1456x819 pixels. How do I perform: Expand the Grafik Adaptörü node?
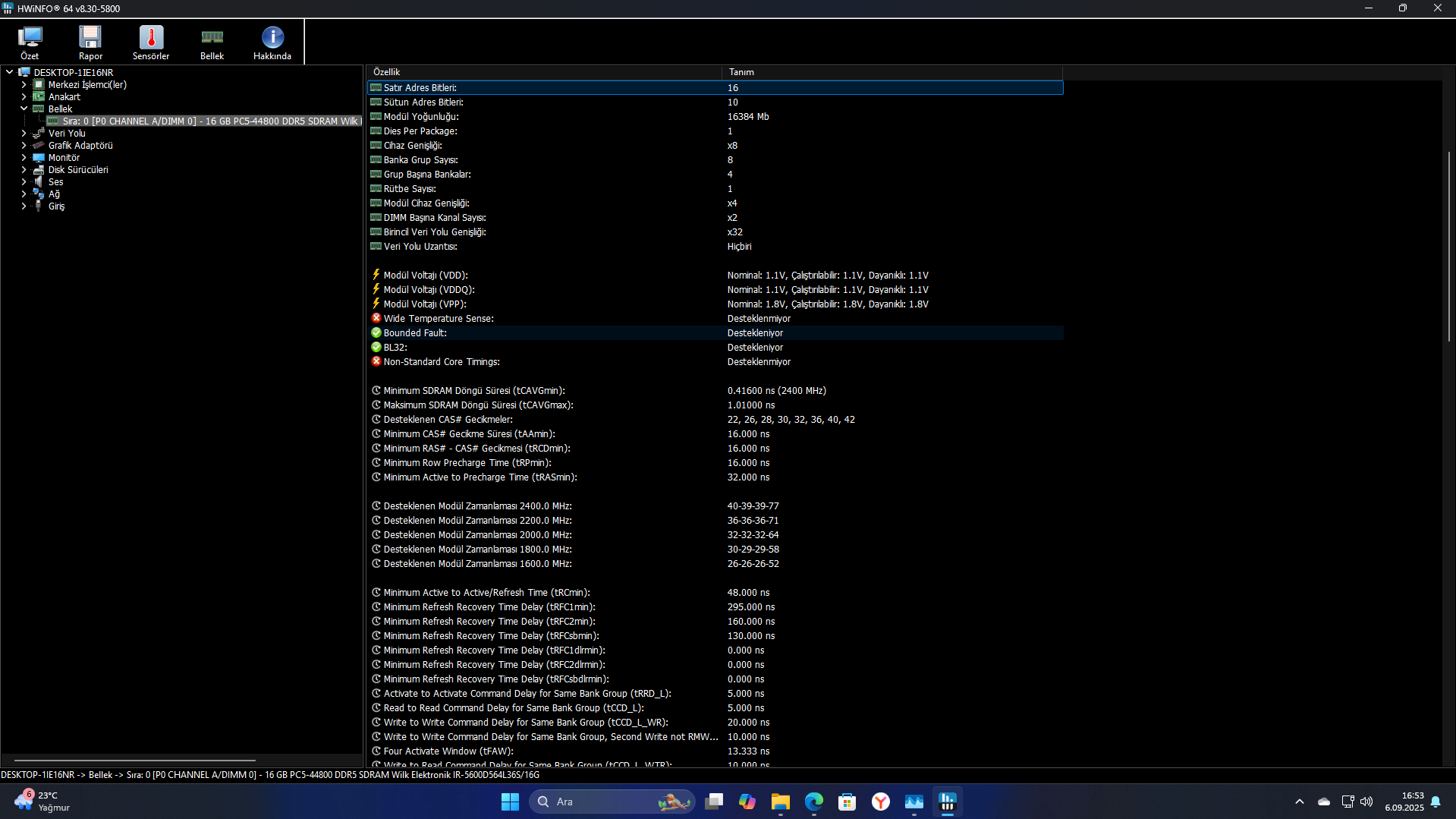point(24,145)
